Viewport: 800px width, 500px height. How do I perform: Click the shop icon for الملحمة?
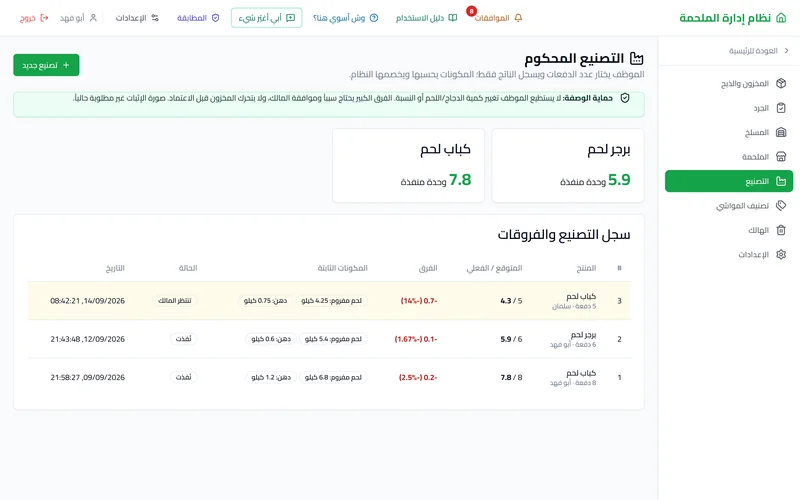point(781,157)
